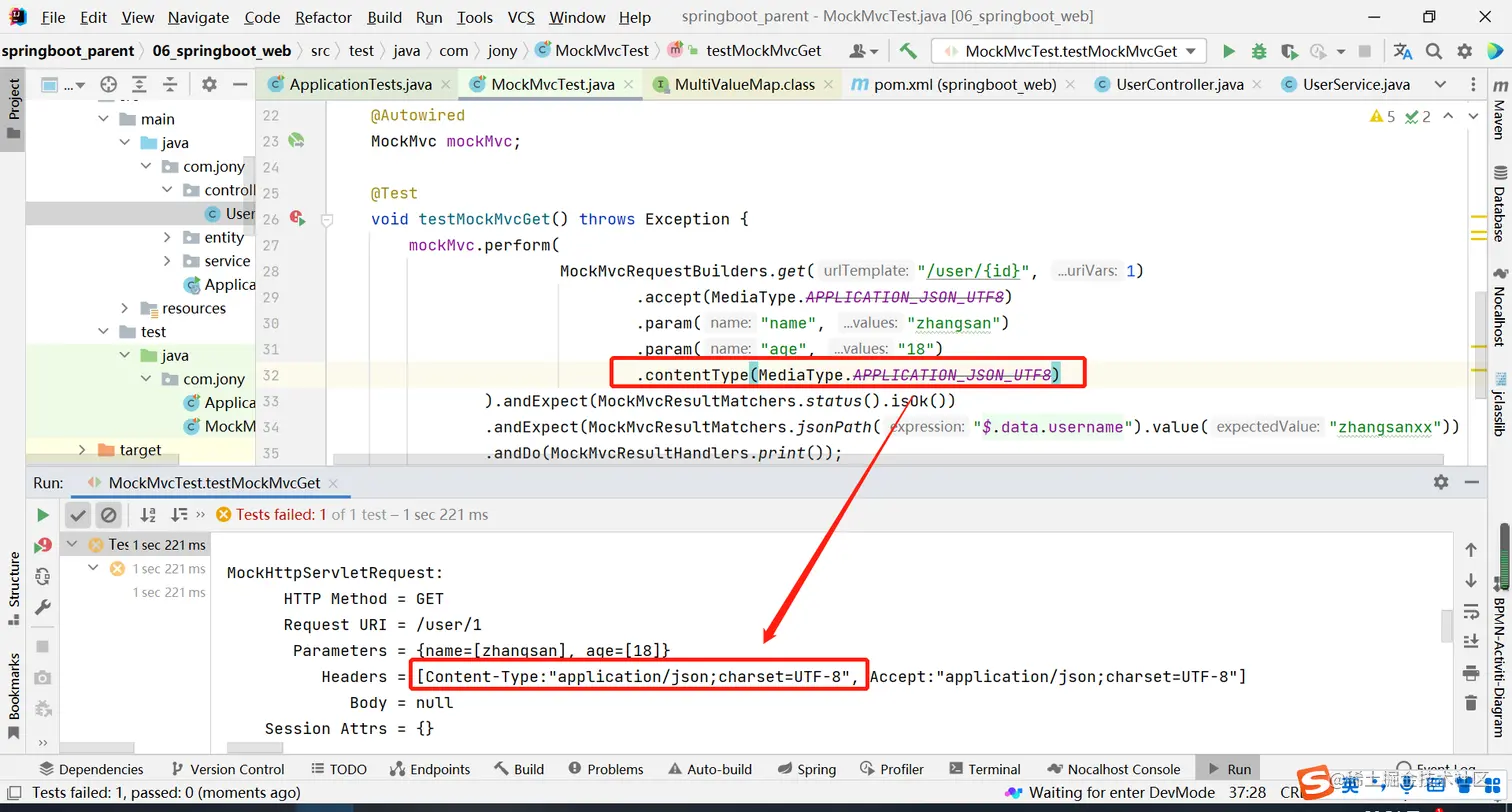Screen dimensions: 1512x812
Task: Click locate-in-tree target icon in Project panel
Action: (x=109, y=85)
